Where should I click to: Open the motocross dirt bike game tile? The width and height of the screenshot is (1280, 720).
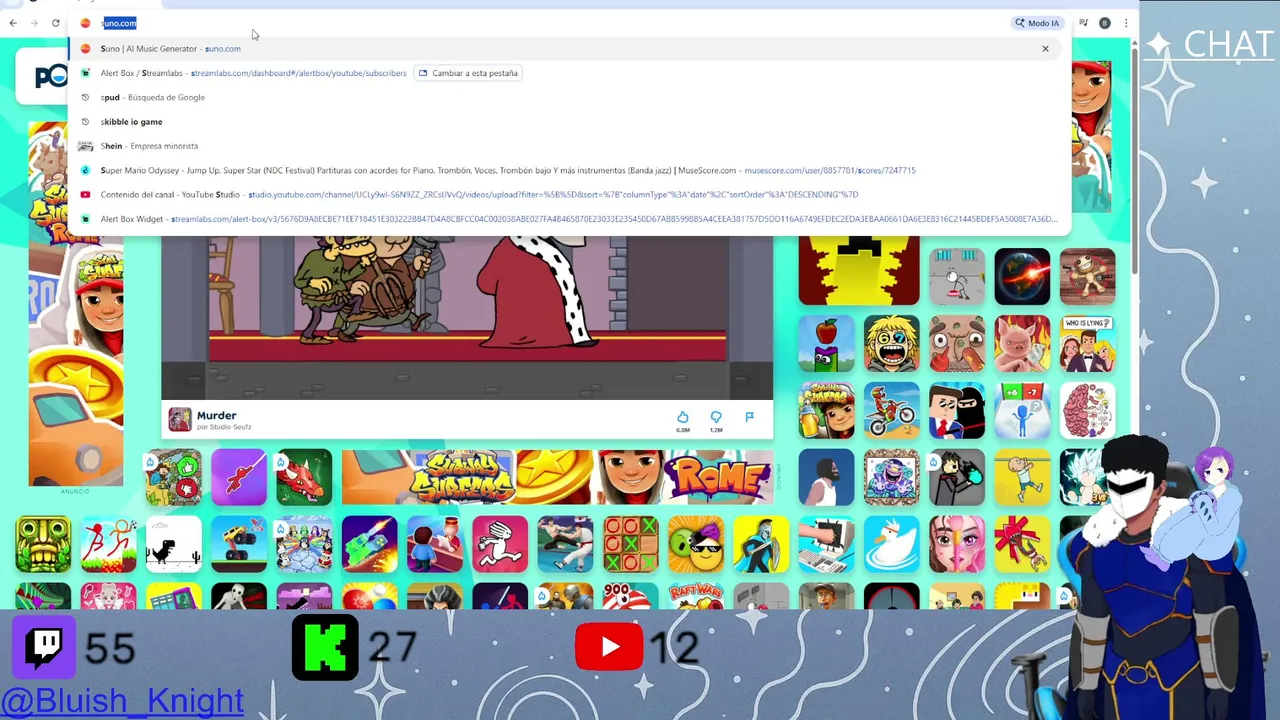[x=892, y=410]
